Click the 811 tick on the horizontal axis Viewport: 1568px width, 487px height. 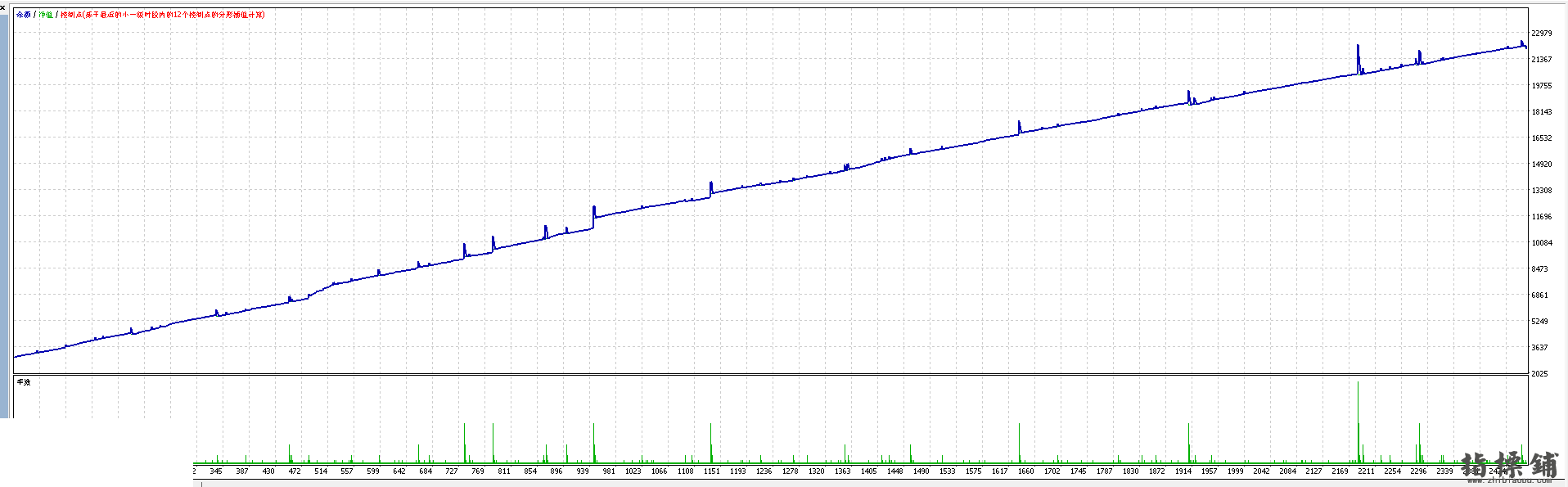(x=504, y=471)
